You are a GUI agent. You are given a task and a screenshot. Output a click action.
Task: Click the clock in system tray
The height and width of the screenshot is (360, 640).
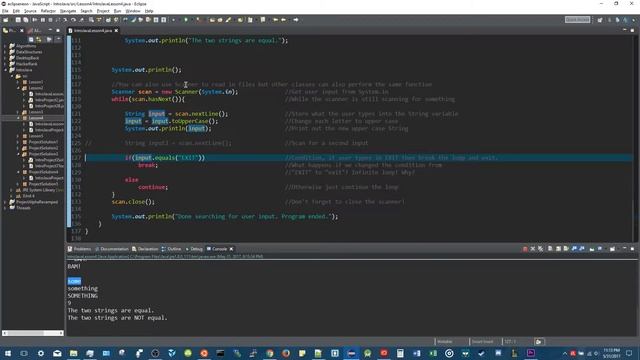pos(611,353)
